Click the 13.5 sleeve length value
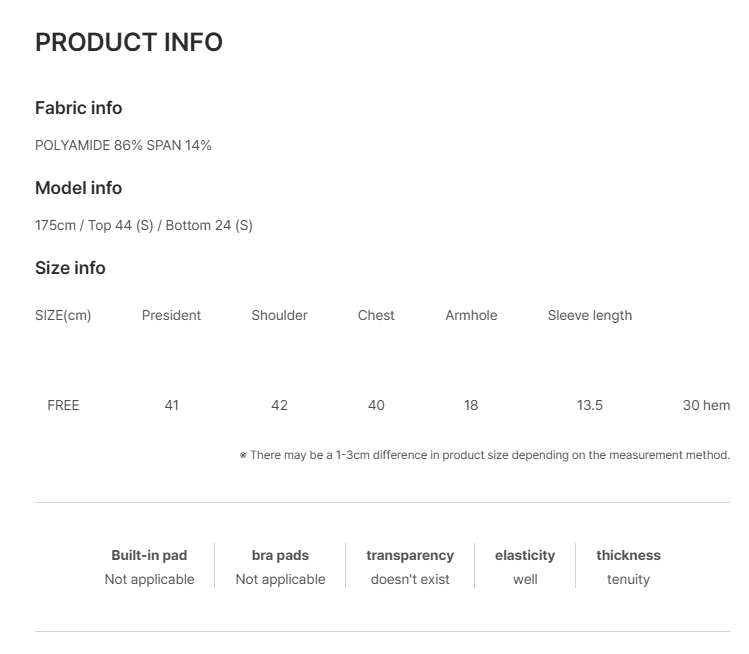The width and height of the screenshot is (749, 654). click(x=590, y=405)
